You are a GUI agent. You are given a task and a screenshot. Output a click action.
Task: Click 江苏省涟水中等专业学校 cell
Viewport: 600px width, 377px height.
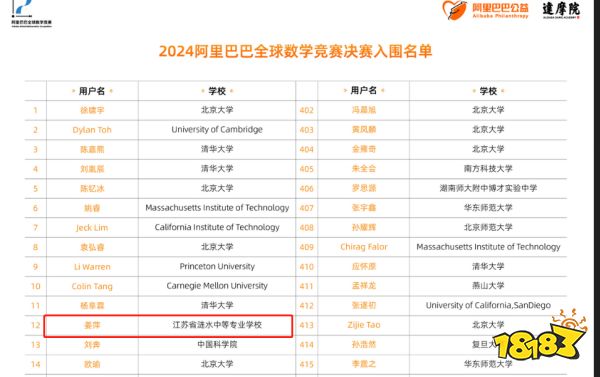[x=217, y=325]
